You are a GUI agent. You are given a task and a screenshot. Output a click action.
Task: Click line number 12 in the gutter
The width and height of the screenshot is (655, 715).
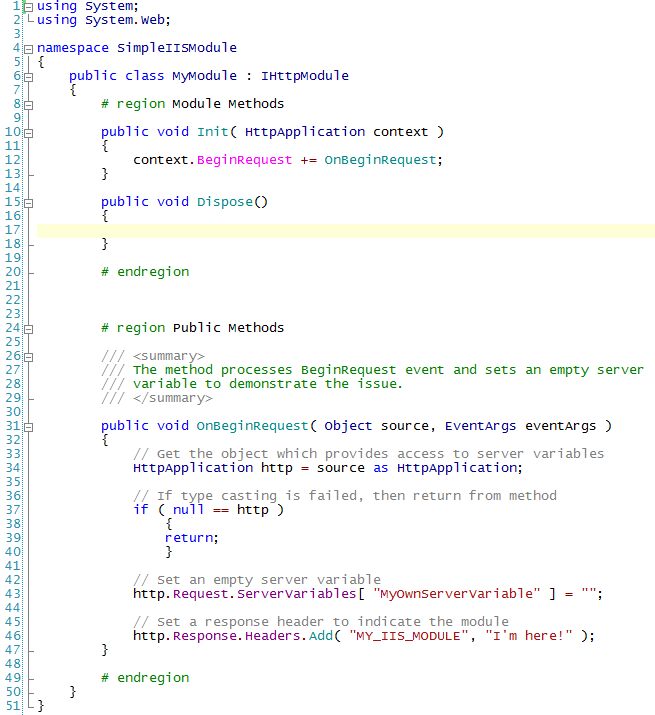pos(13,160)
